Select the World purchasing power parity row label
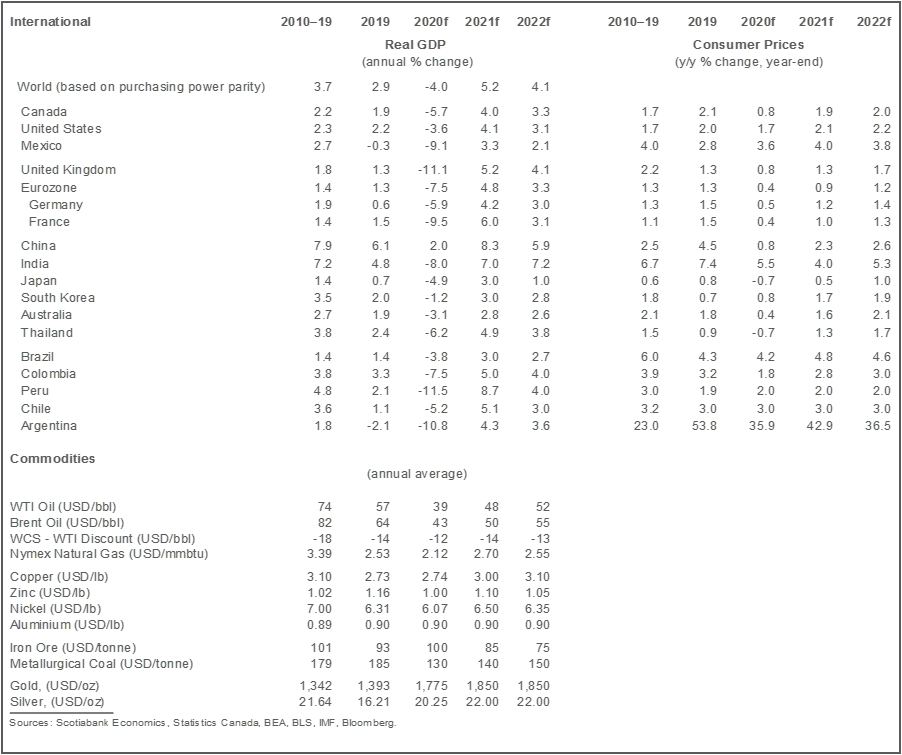 pos(141,87)
